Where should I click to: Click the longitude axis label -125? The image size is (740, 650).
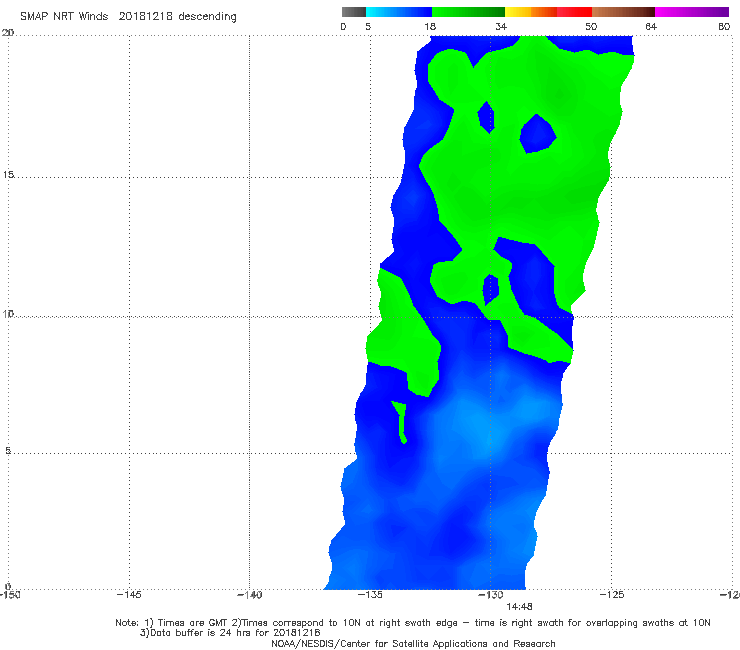612,594
